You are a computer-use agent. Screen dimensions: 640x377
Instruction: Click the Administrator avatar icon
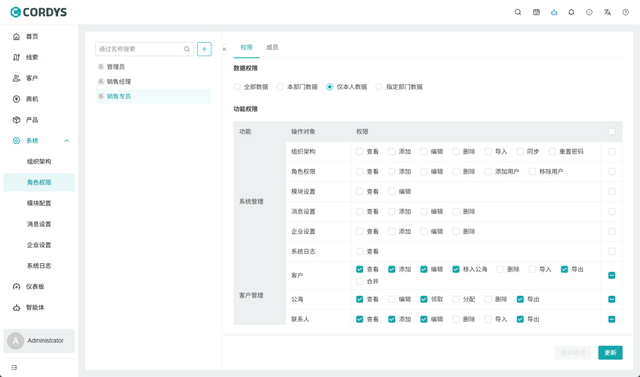[x=16, y=341]
